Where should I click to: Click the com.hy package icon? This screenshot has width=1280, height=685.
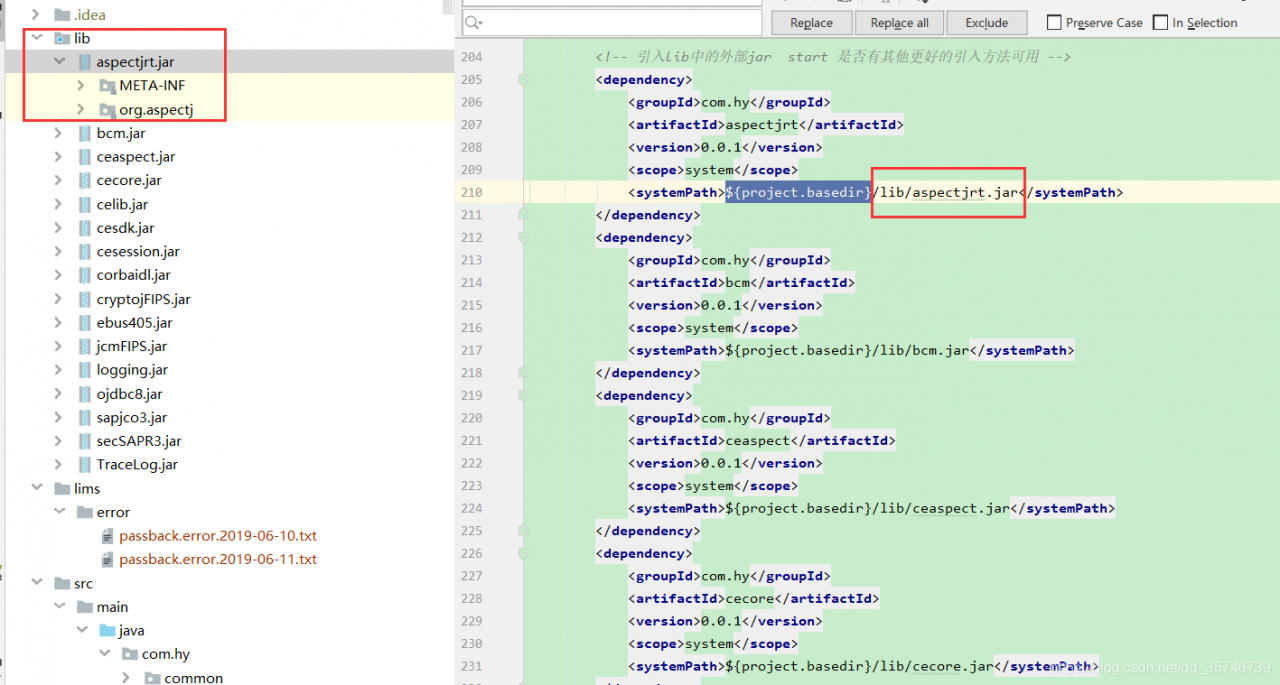pos(129,654)
